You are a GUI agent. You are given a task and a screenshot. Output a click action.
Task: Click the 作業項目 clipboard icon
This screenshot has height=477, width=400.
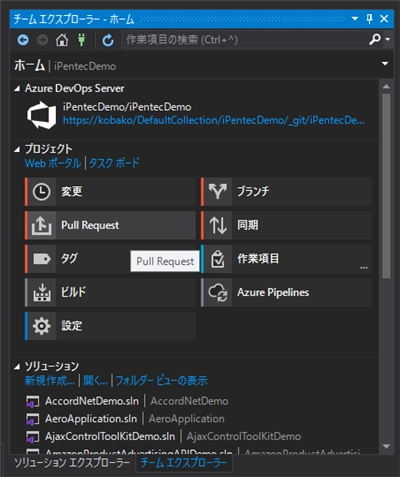click(x=218, y=259)
